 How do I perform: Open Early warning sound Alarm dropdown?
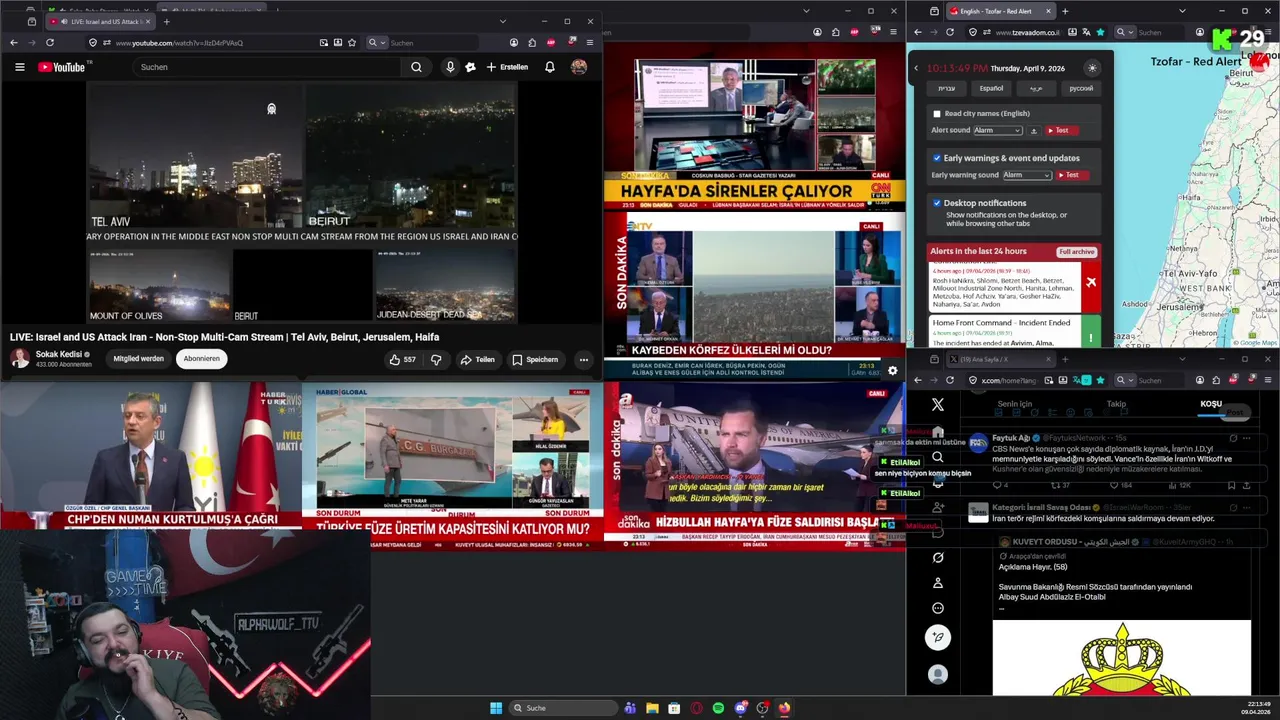tap(1027, 175)
